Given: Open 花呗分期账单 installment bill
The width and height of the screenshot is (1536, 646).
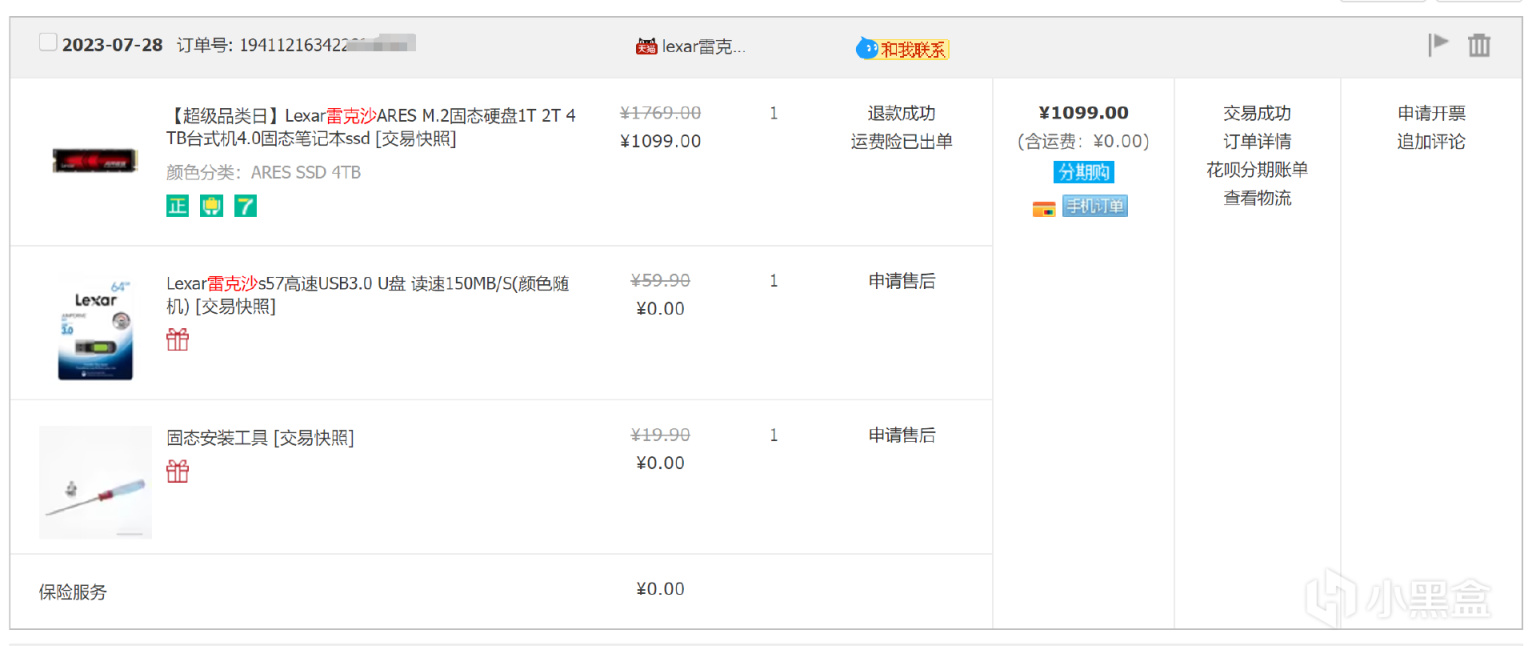Looking at the screenshot, I should tap(1257, 170).
